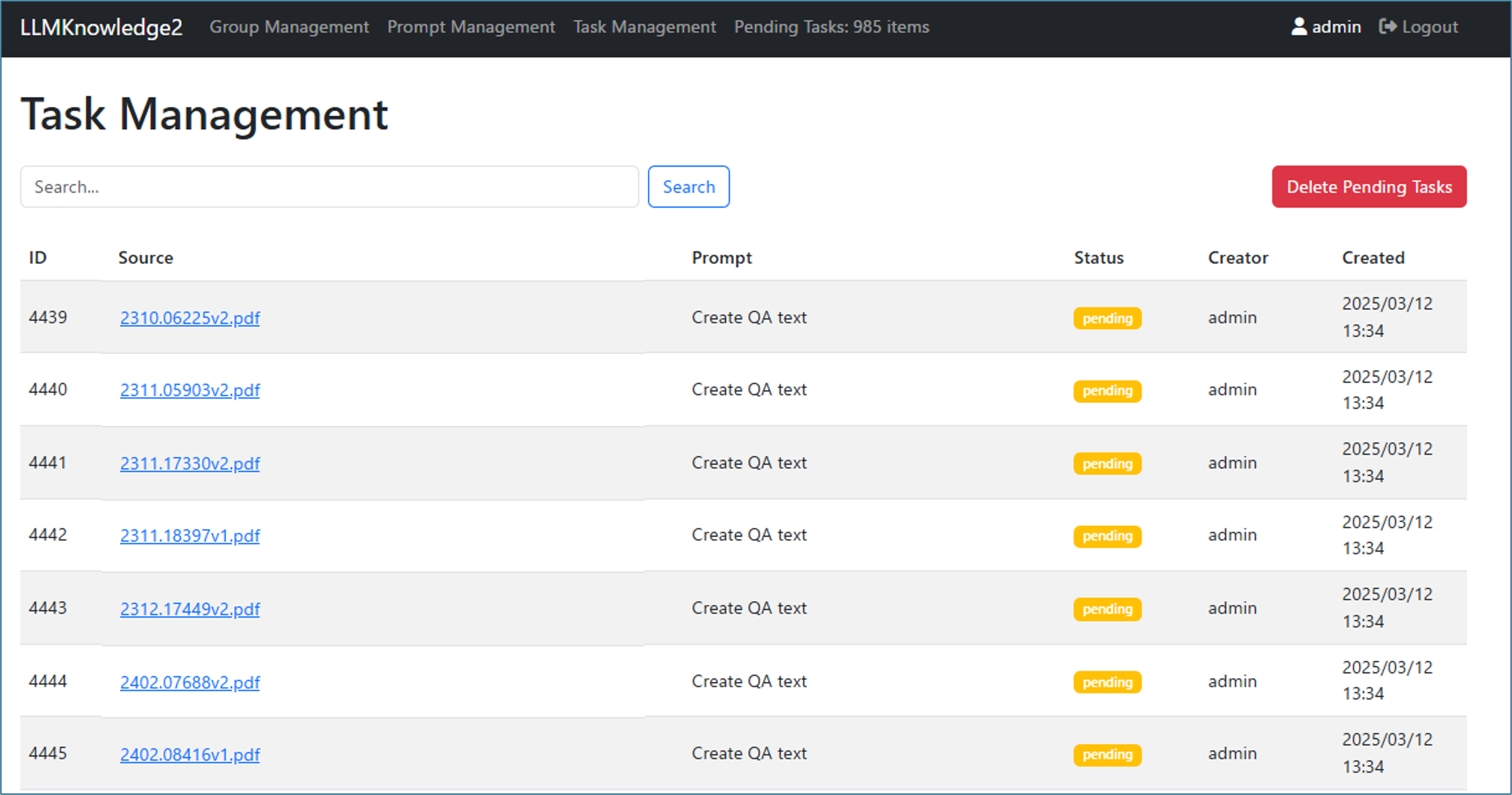1512x795 pixels.
Task: Click the Status column header
Action: [x=1098, y=258]
